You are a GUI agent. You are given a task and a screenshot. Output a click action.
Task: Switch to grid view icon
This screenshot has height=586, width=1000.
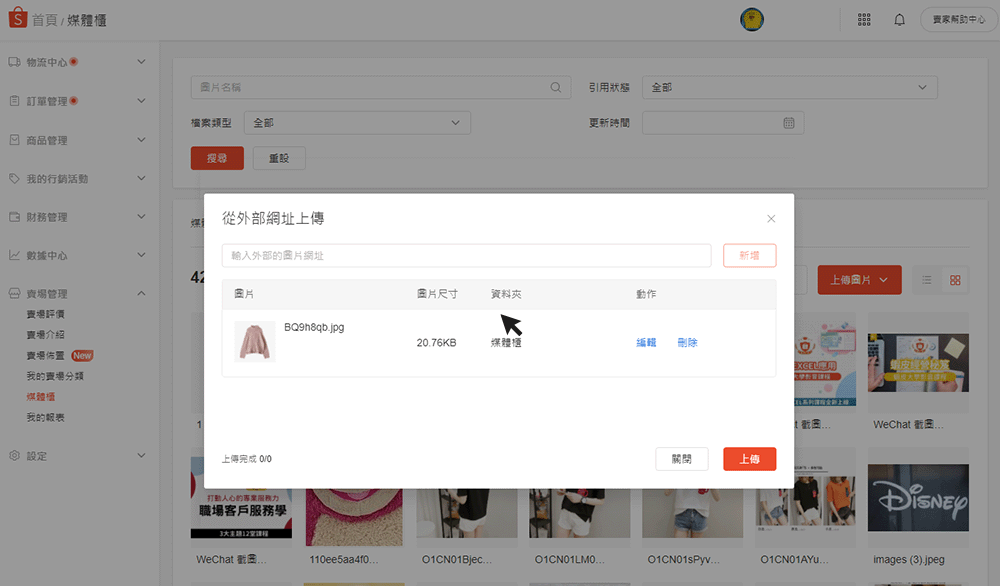coord(955,280)
